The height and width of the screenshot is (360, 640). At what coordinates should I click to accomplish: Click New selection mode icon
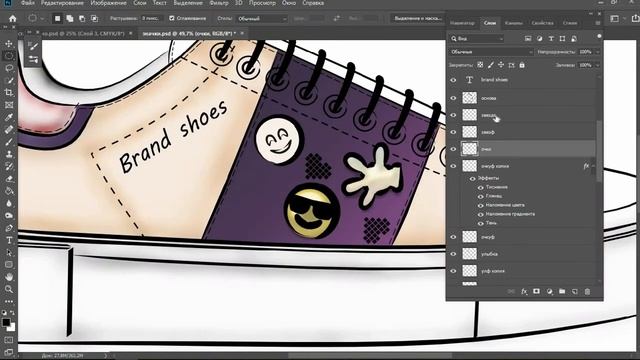tap(58, 18)
